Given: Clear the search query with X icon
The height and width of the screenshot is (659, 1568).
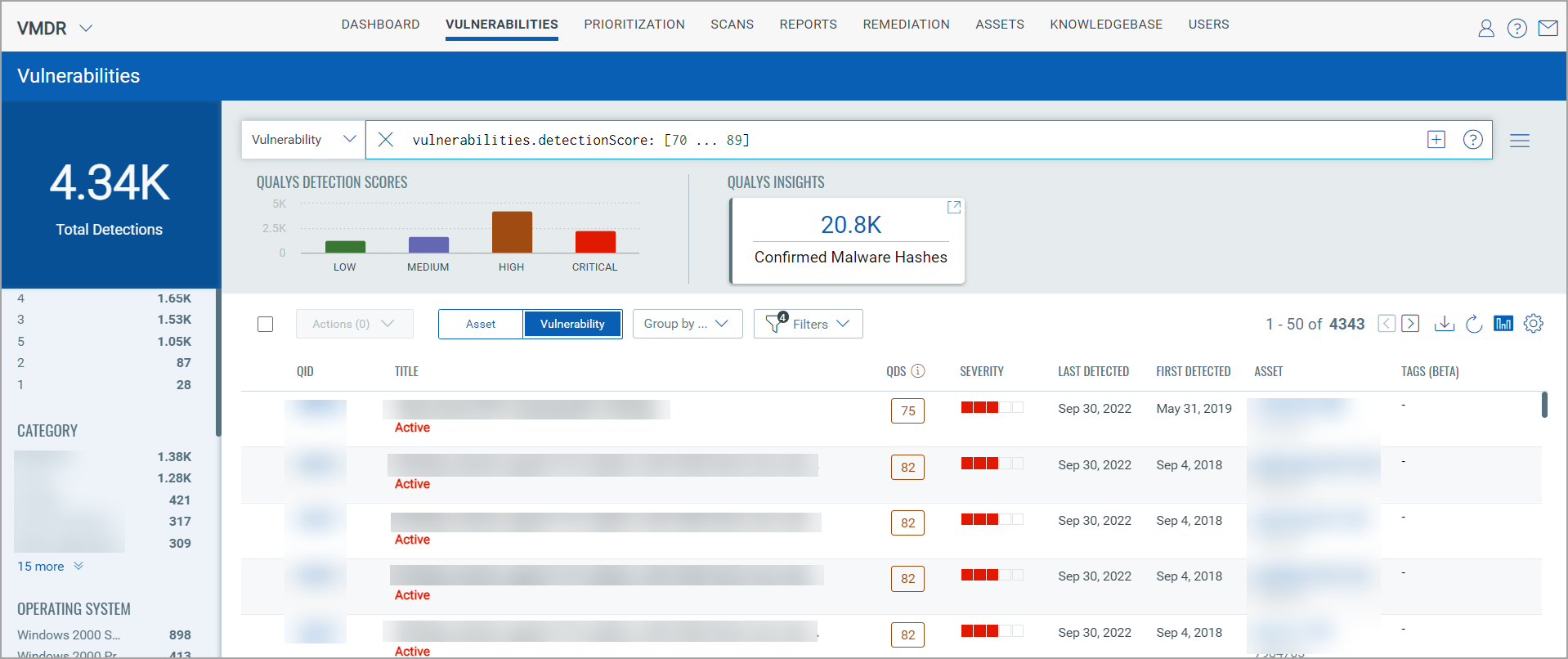Looking at the screenshot, I should [x=386, y=140].
